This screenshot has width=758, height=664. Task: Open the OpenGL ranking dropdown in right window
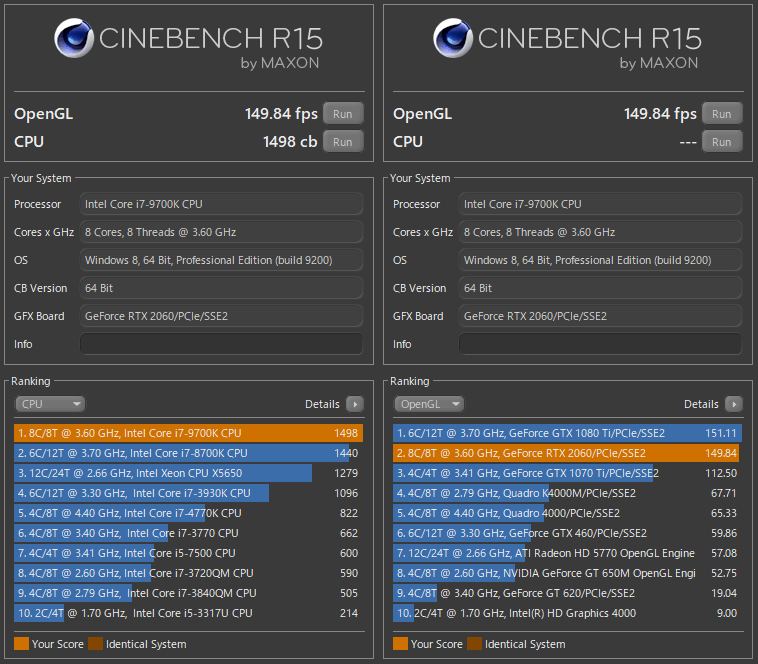pyautogui.click(x=429, y=404)
